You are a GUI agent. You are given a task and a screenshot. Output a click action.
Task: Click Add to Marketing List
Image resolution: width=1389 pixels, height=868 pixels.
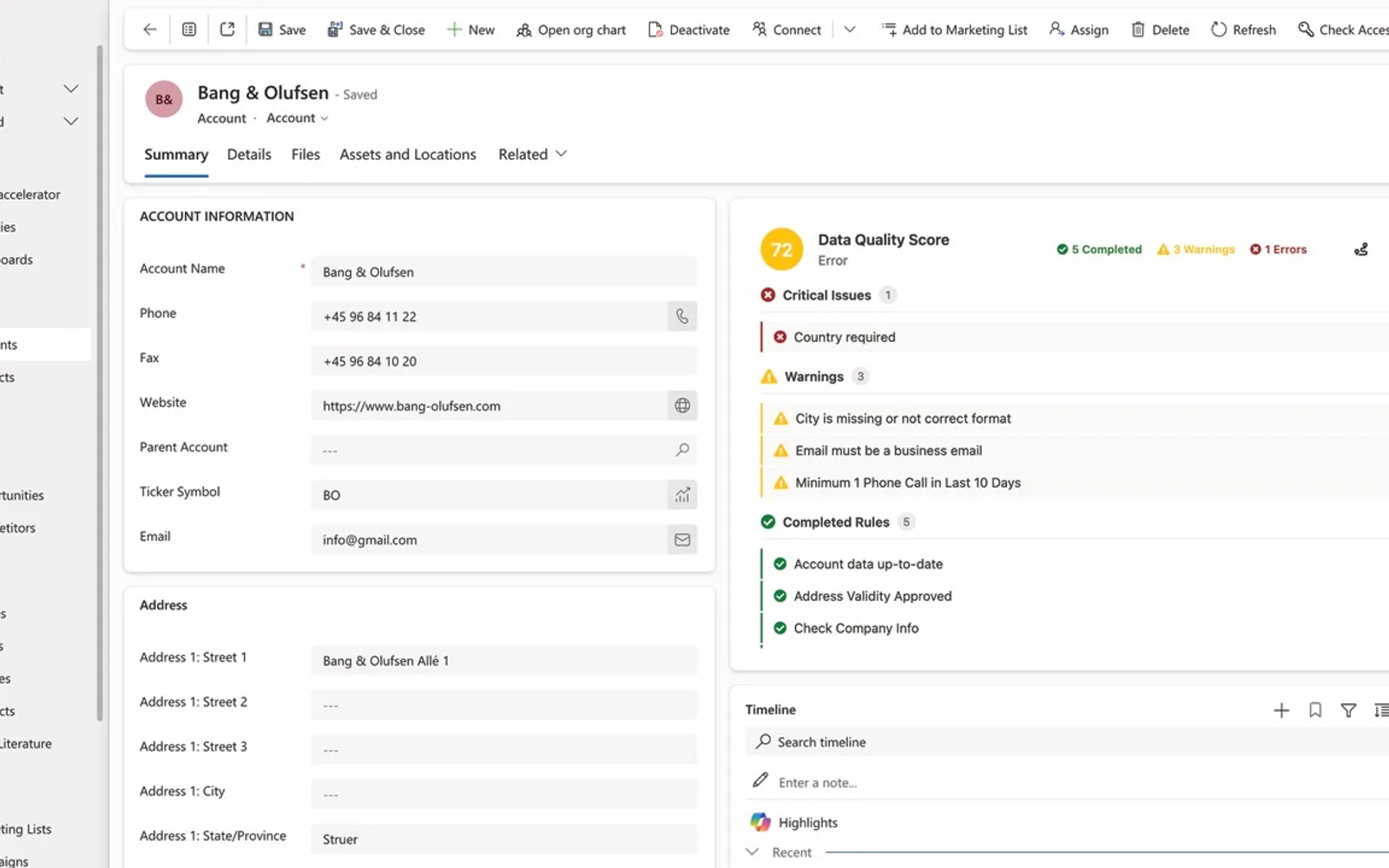pyautogui.click(x=955, y=30)
